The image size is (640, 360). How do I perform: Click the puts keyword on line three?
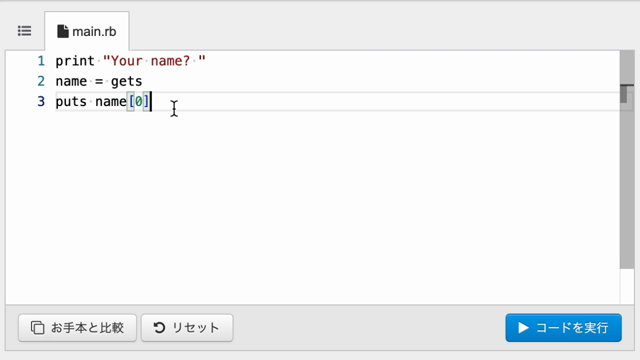(x=71, y=101)
